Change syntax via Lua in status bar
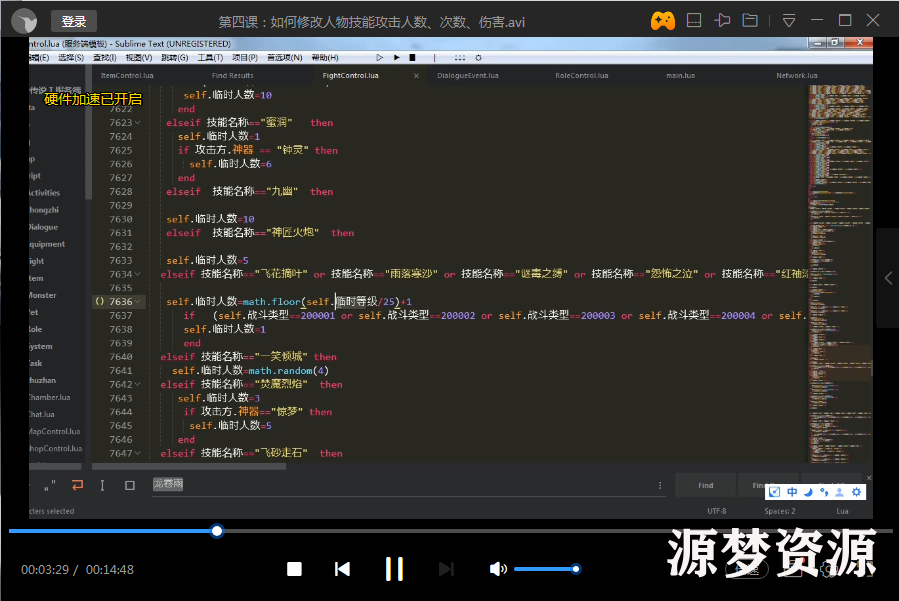The image size is (899, 601). click(842, 511)
